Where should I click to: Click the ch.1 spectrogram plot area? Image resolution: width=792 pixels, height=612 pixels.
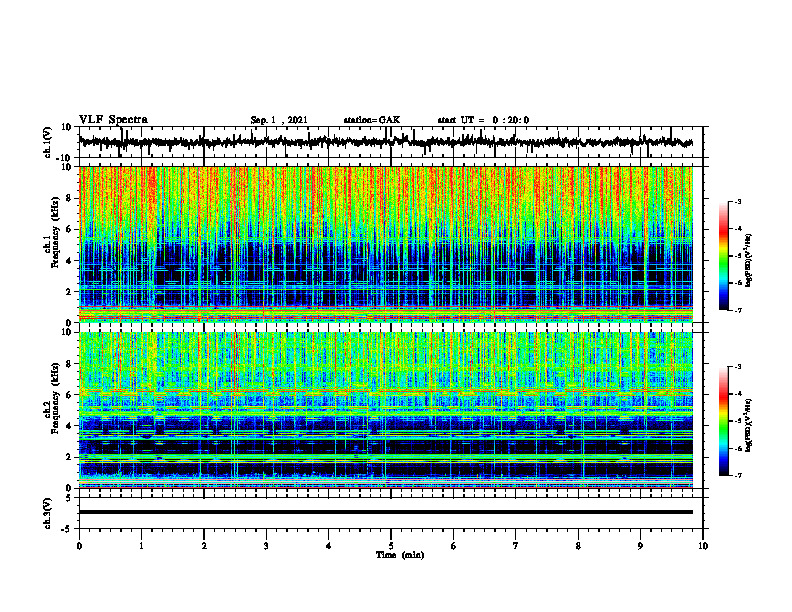coord(386,244)
